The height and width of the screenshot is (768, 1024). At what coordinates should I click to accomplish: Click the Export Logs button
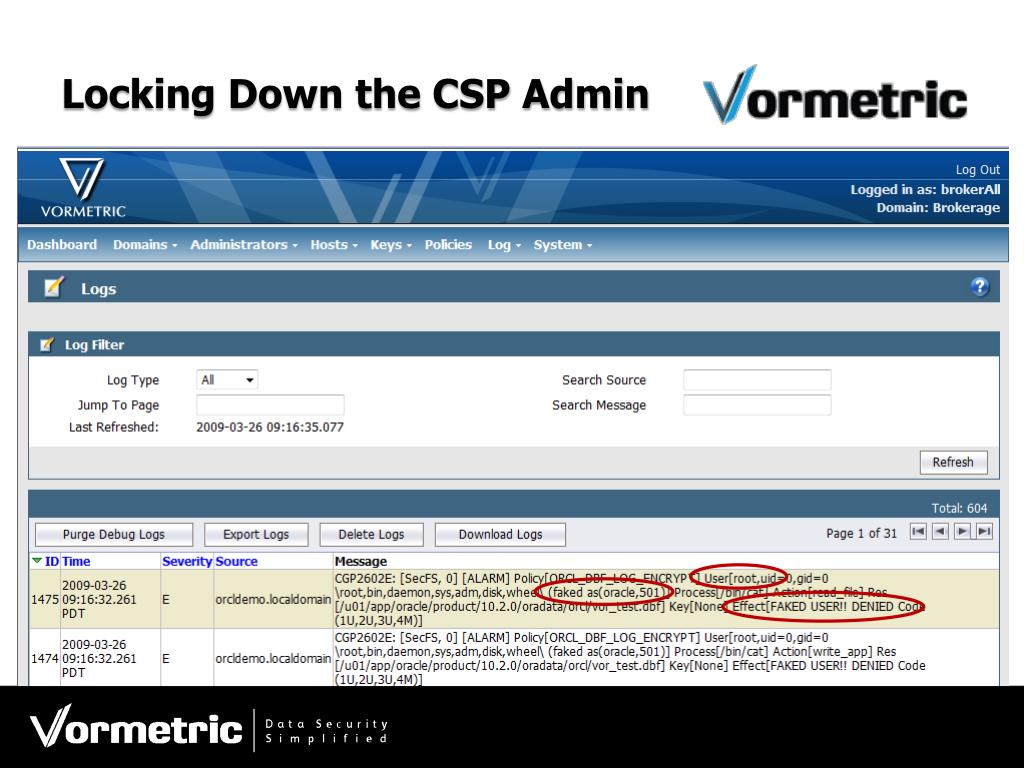click(256, 534)
